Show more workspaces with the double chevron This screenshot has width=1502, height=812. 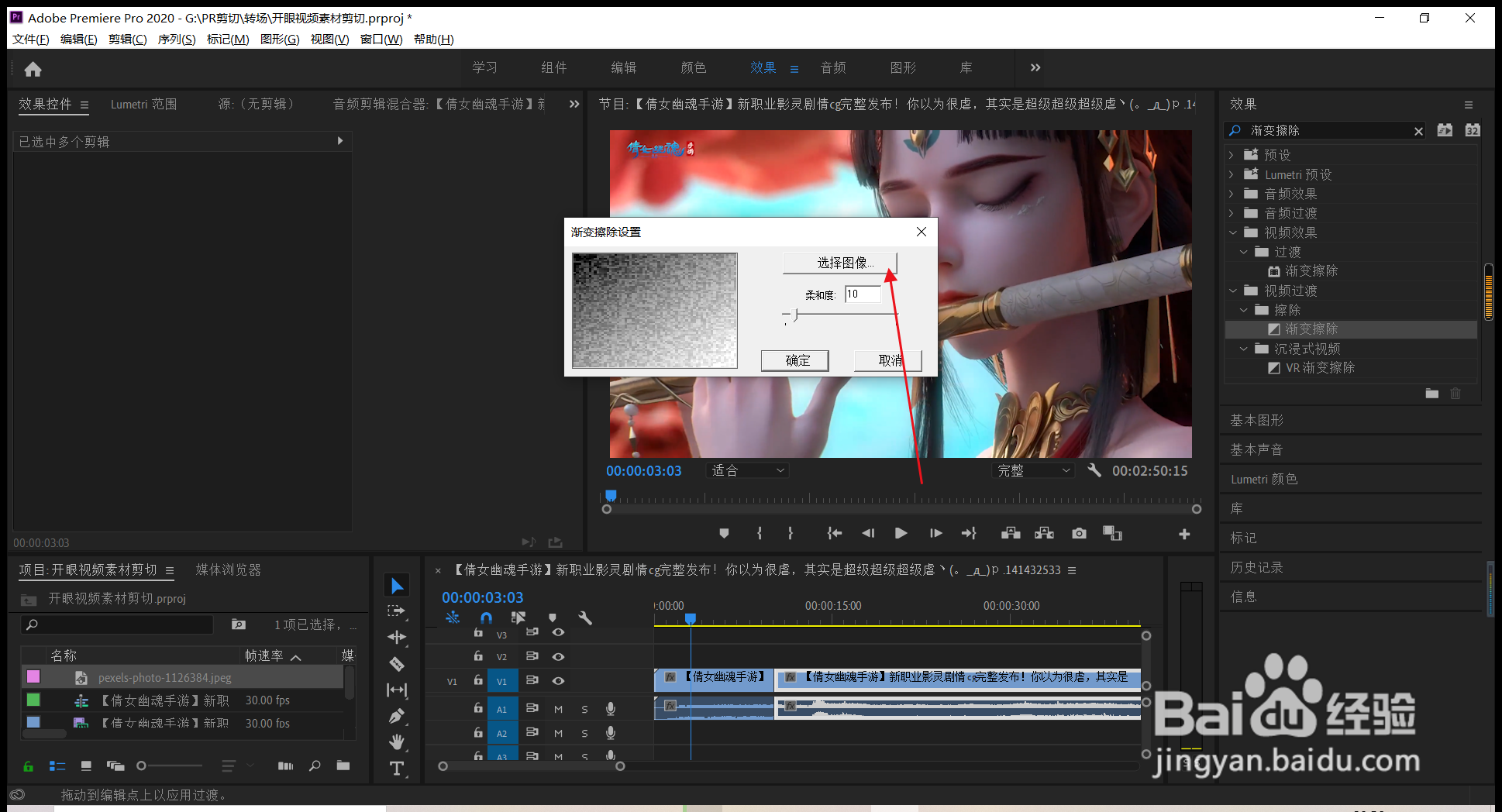pyautogui.click(x=1035, y=68)
